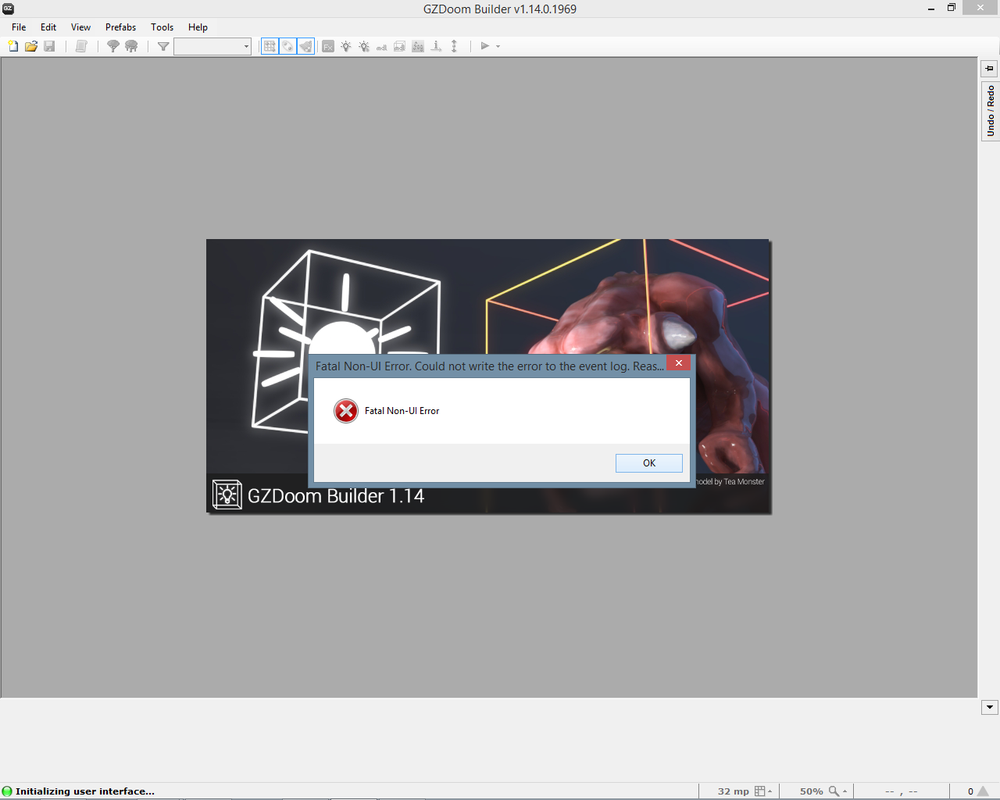Click the GZ application icon in title bar
Image resolution: width=1000 pixels, height=800 pixels.
point(8,8)
